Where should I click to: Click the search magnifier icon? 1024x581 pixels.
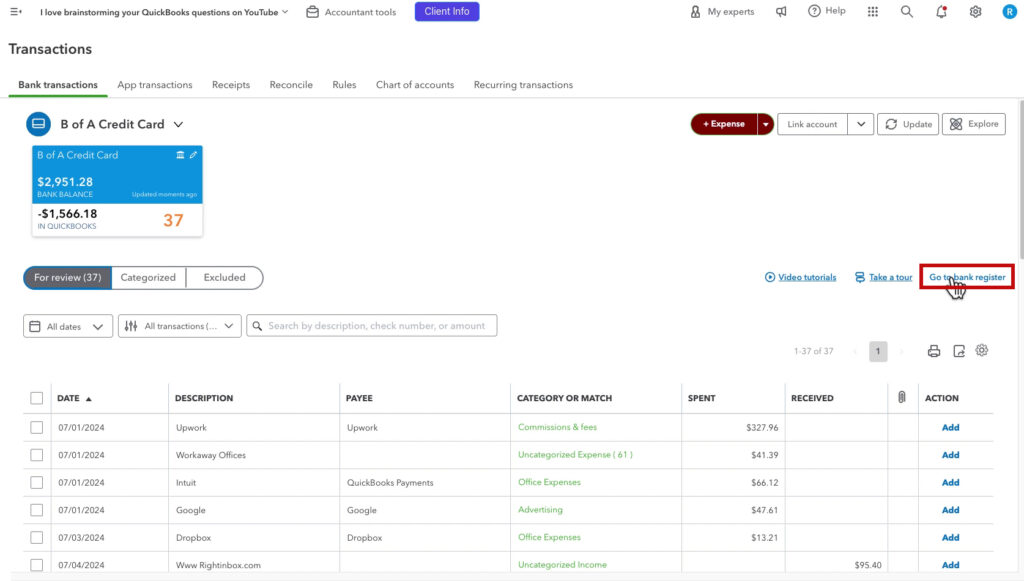[x=906, y=11]
